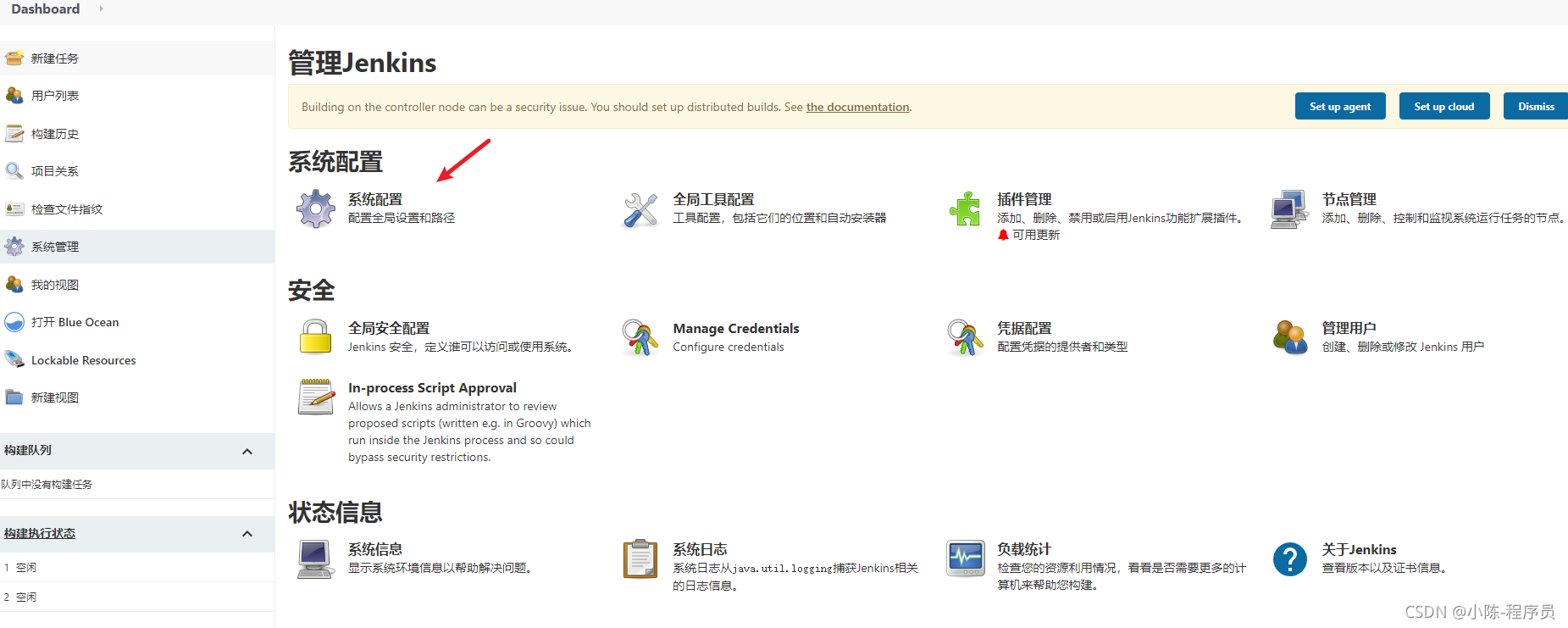The image size is (1568, 628).
Task: Click the large gear icon for 系统配置
Action: click(x=316, y=208)
